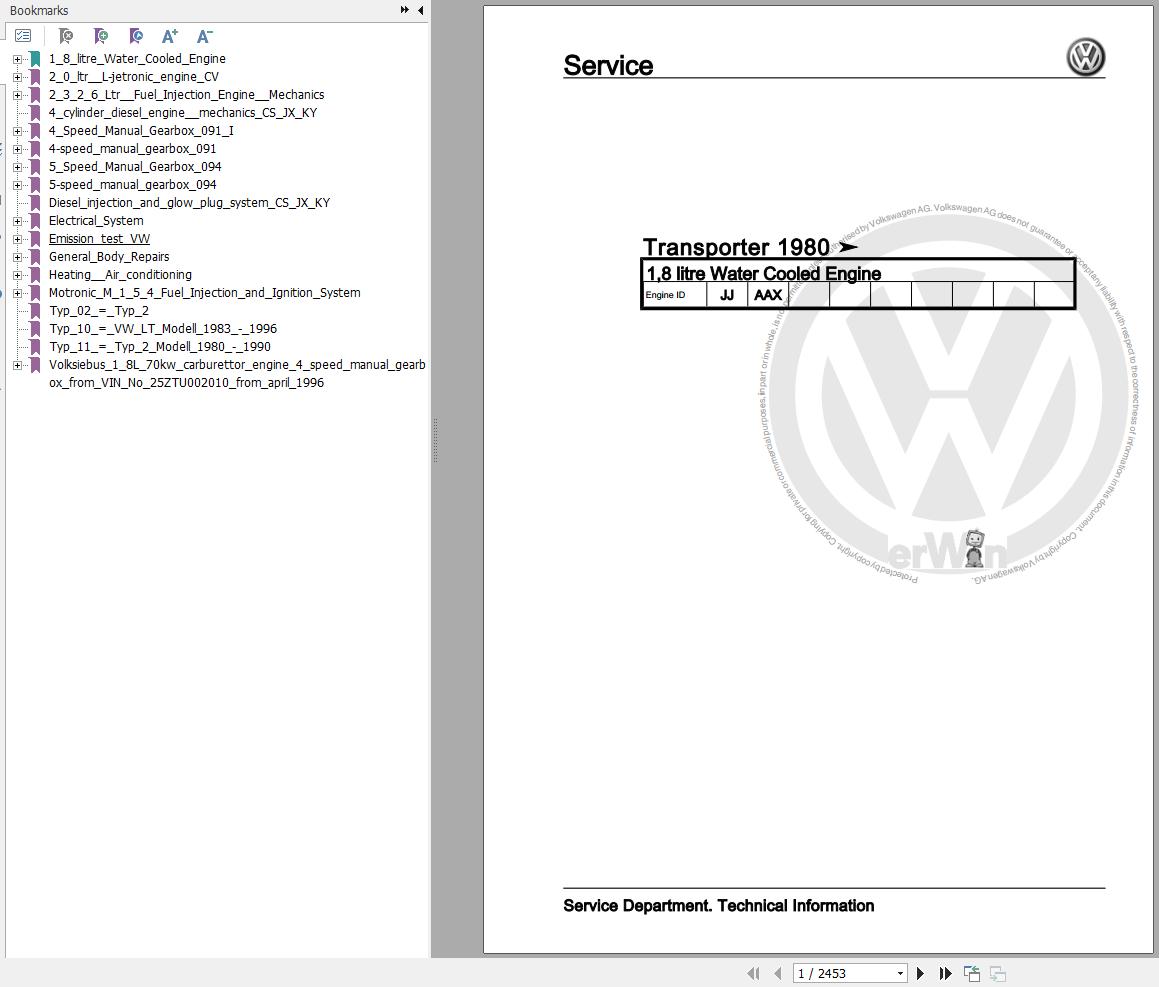Click the expand current bookmark icon
Screen dimensions: 1159x987
(x=136, y=35)
